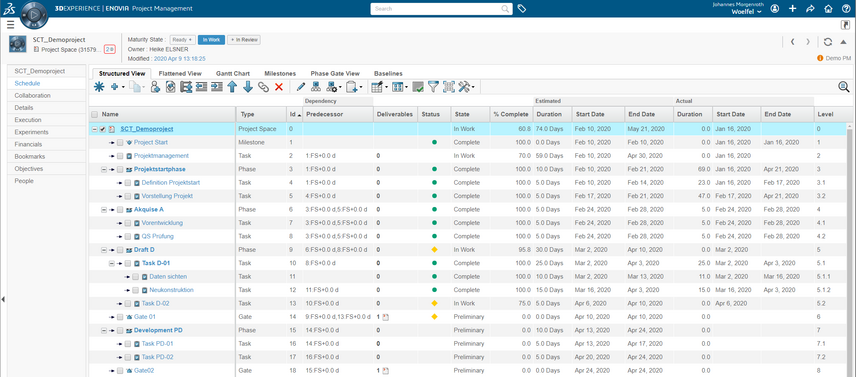This screenshot has width=856, height=377.
Task: Collapse the Development PD phase node
Action: point(104,330)
